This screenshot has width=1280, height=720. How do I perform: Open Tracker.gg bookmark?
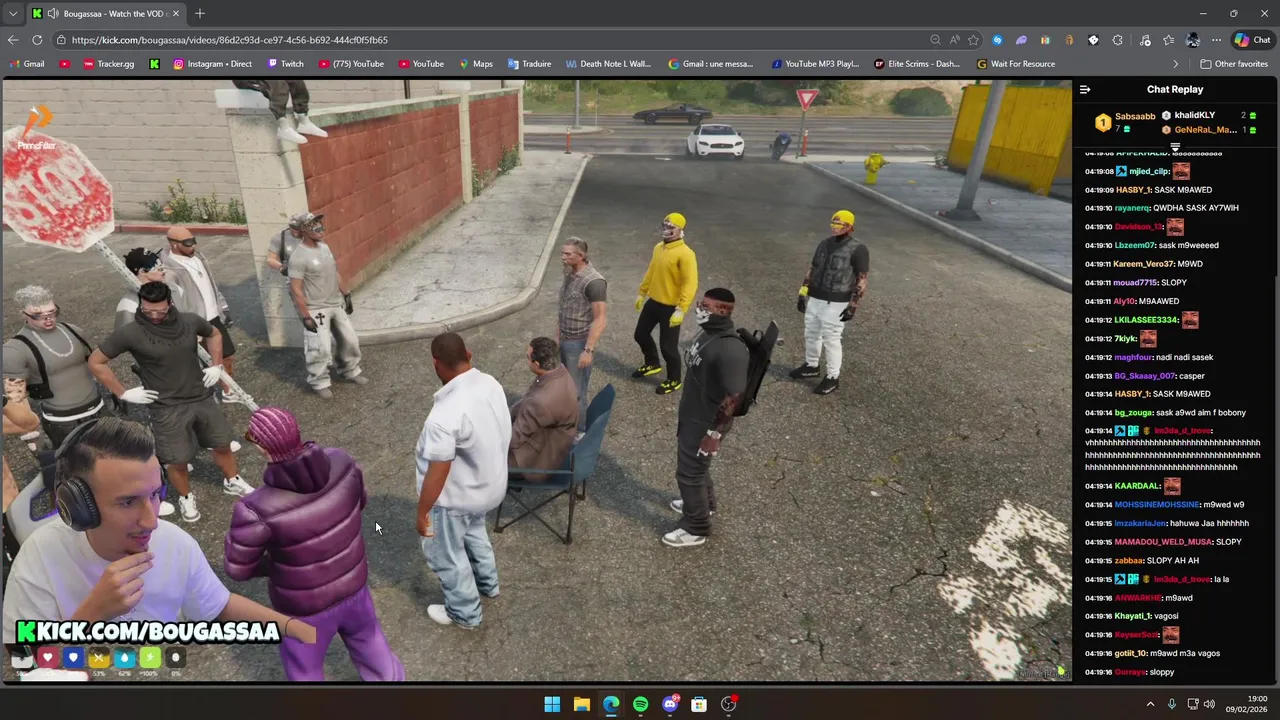[x=108, y=64]
